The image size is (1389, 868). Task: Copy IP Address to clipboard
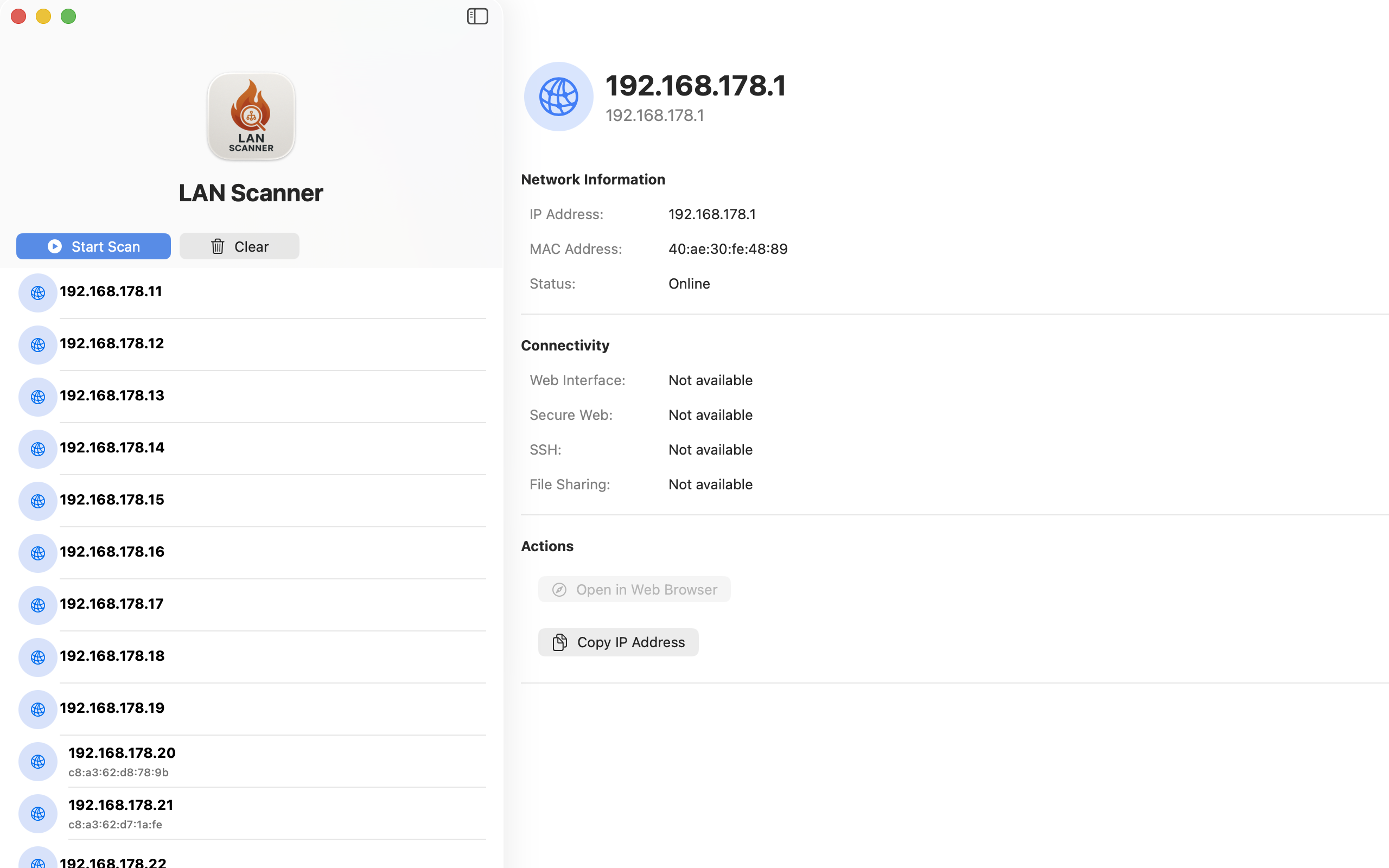(x=618, y=642)
